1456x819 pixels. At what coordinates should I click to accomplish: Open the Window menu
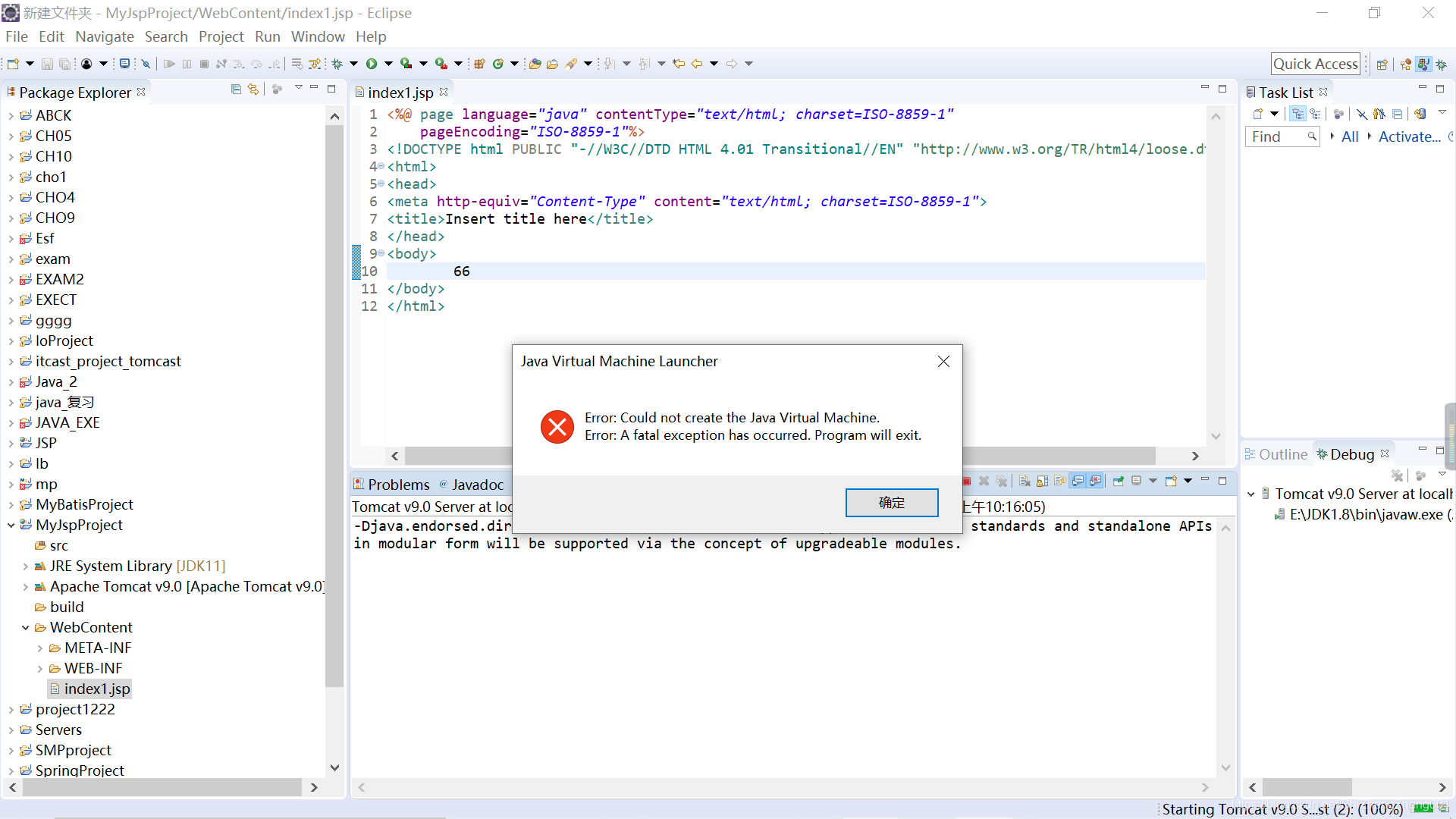[x=317, y=36]
